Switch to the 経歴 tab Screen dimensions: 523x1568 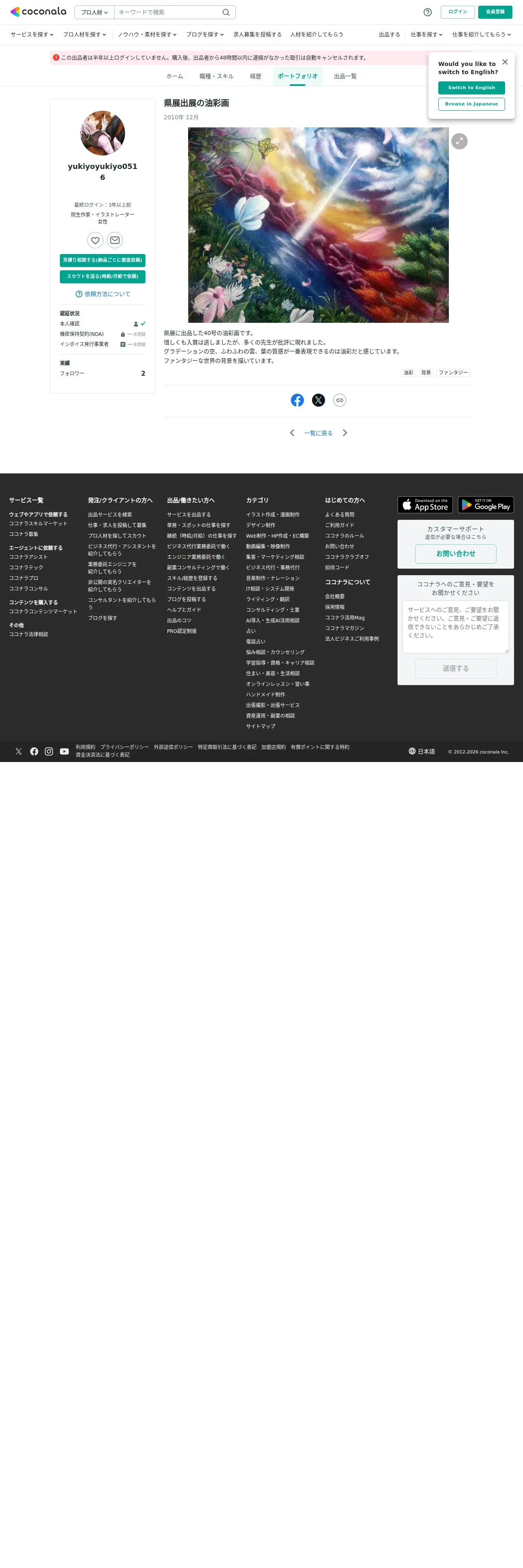pyautogui.click(x=256, y=76)
